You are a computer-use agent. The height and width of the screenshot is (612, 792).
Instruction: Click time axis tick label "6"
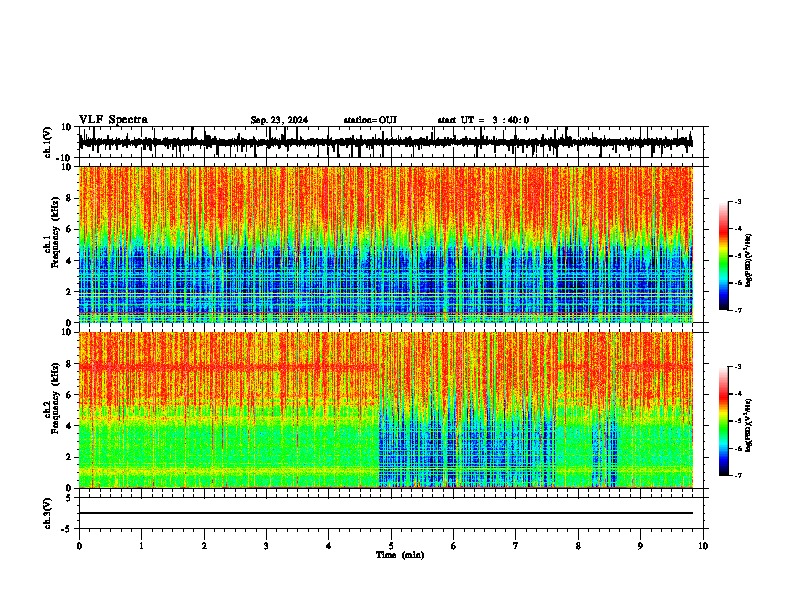(x=454, y=546)
